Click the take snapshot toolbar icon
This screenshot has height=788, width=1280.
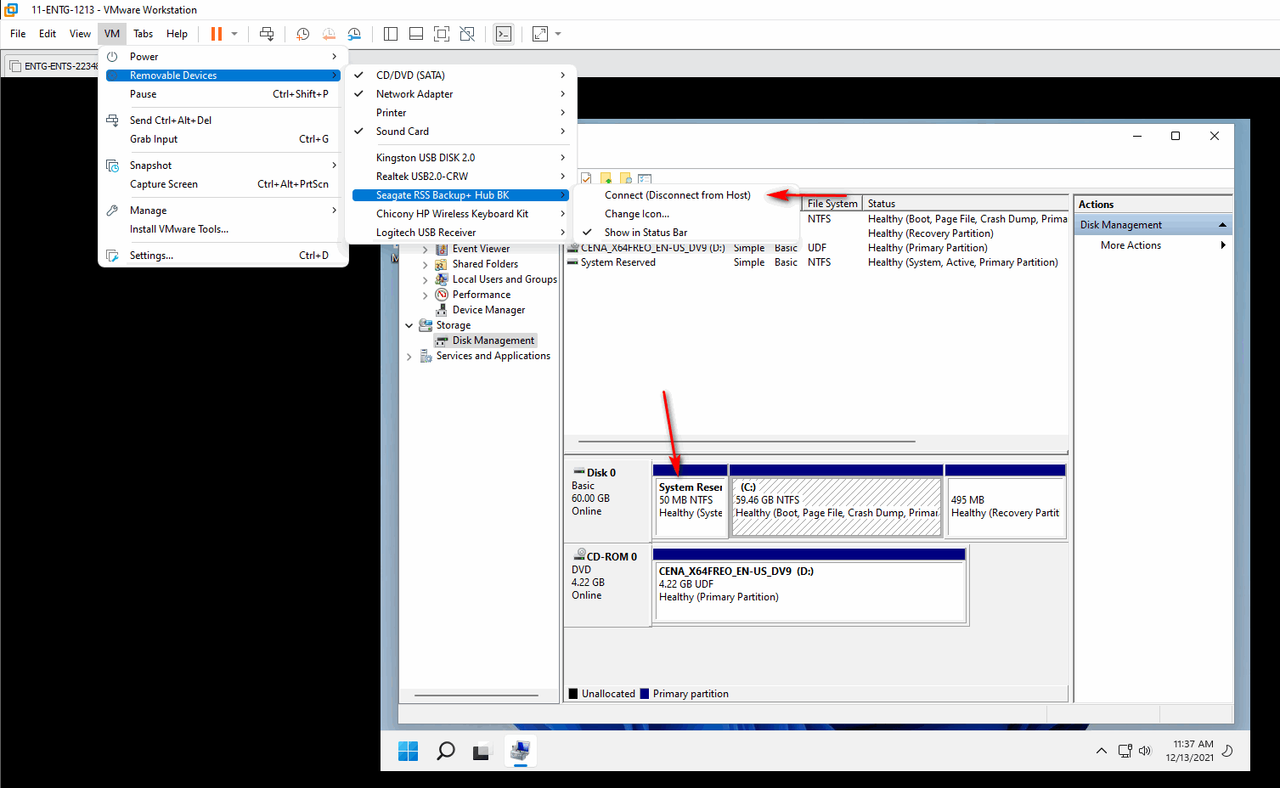click(x=303, y=34)
